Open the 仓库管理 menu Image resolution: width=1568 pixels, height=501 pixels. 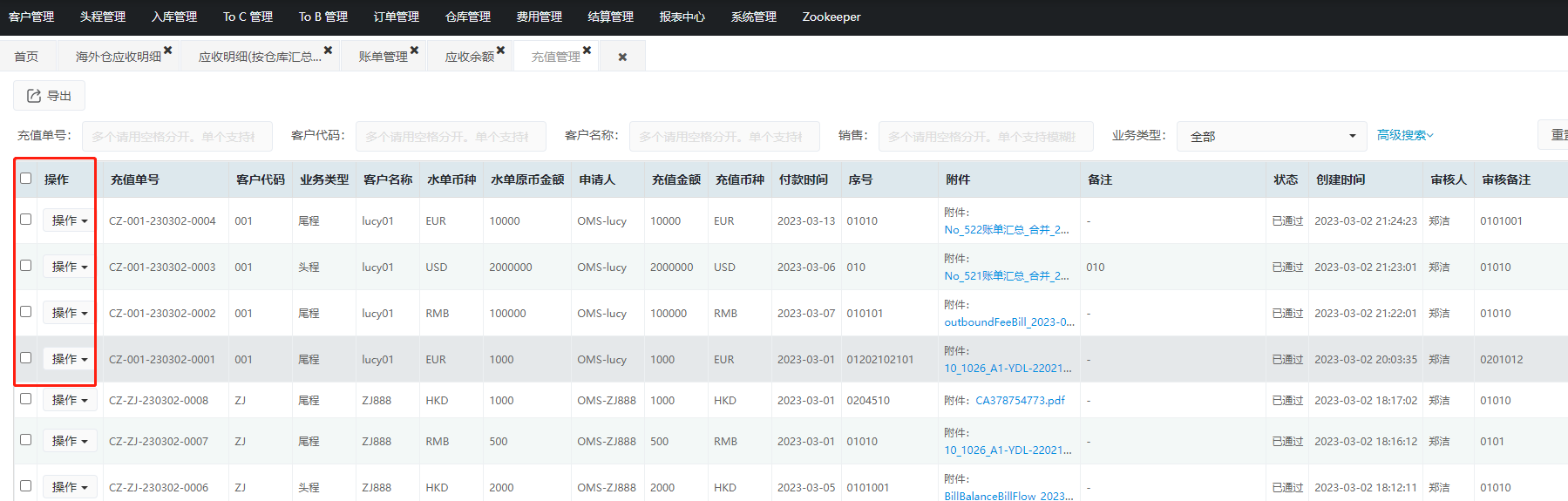point(468,17)
